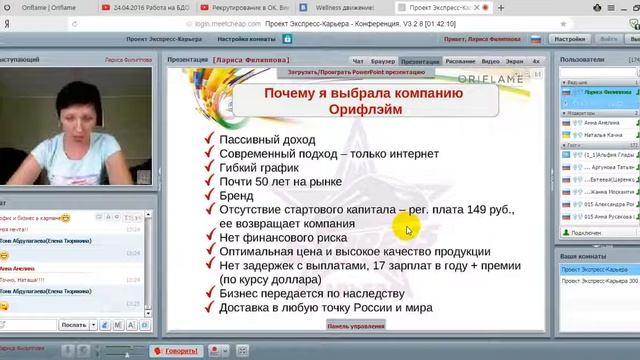
Task: Switch to the Oriflame browser tab
Action: click(48, 8)
